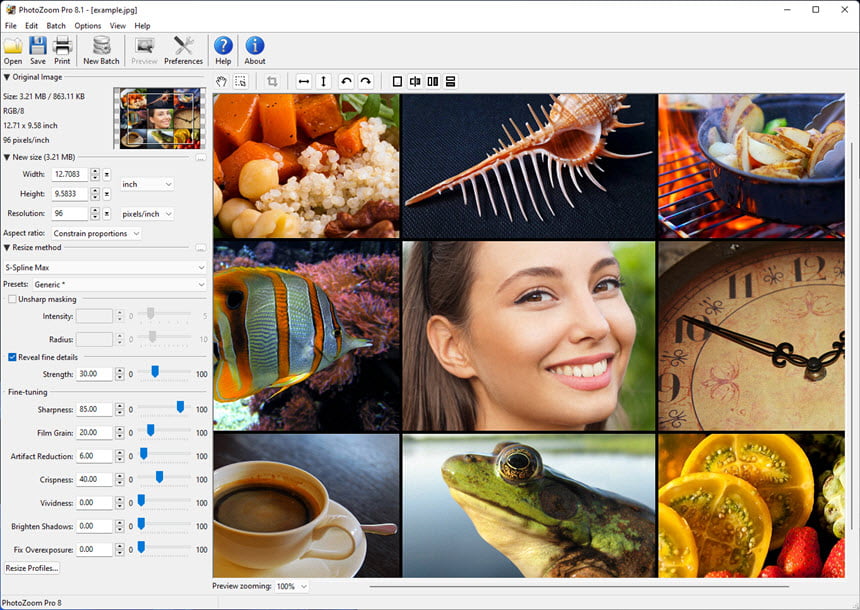This screenshot has height=610, width=860.
Task: Collapse the New size section
Action: (7, 157)
